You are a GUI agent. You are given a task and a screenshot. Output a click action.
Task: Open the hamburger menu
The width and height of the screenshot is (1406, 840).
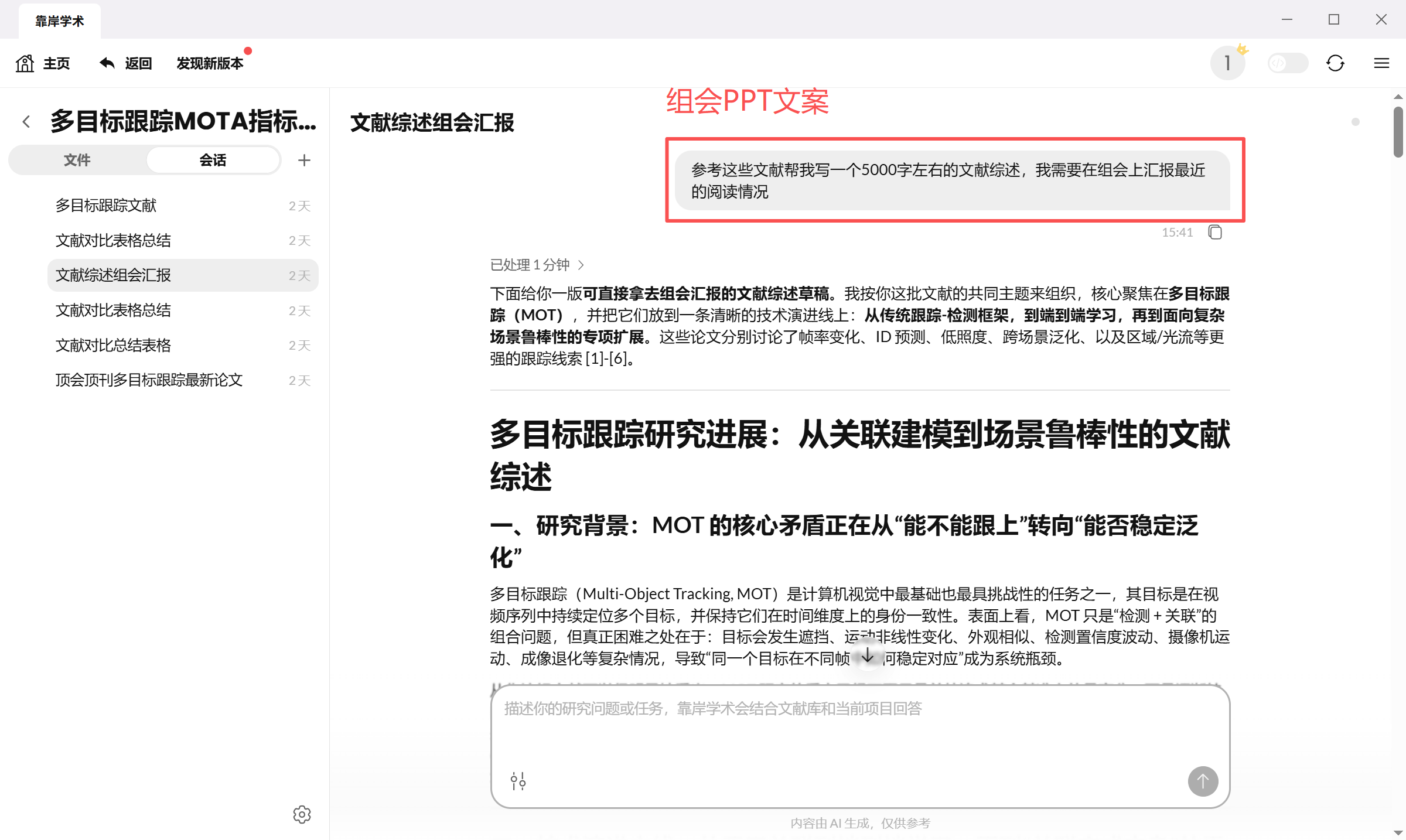tap(1381, 63)
